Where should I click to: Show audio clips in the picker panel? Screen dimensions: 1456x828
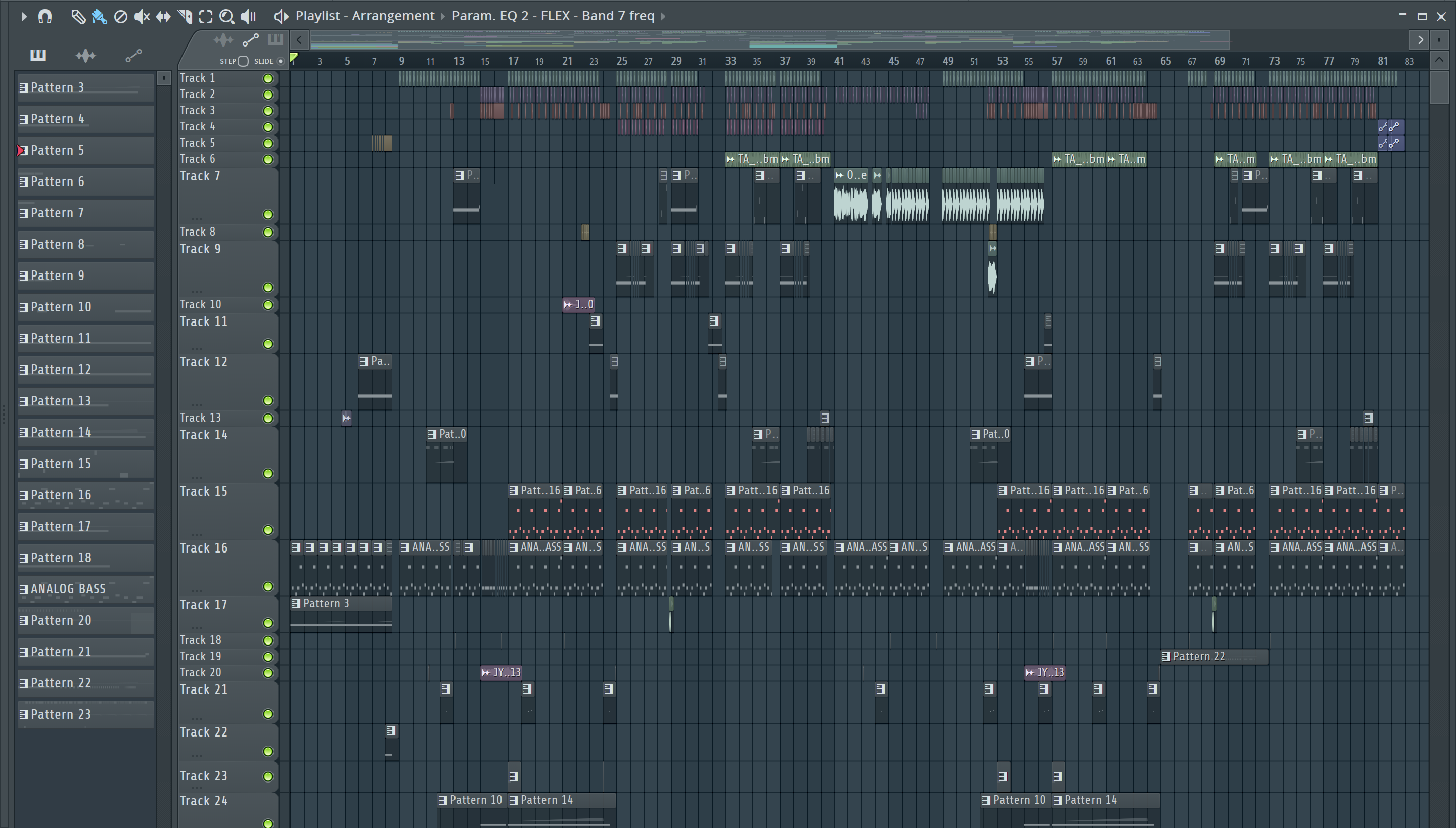coord(85,55)
